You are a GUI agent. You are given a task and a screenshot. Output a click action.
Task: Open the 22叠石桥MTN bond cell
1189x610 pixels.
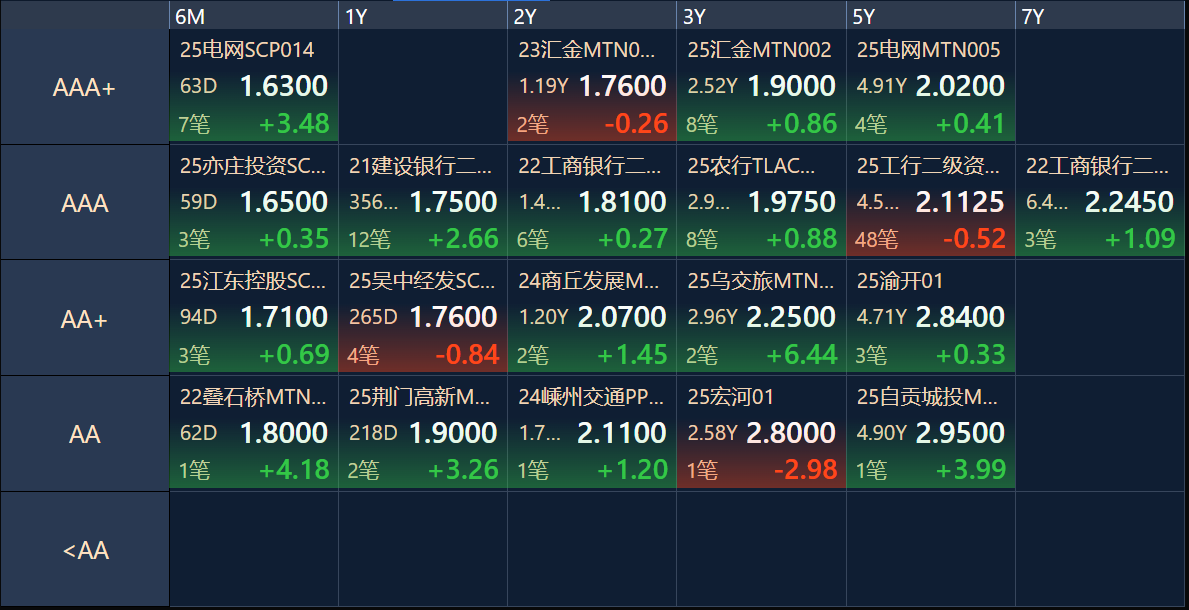[x=254, y=433]
